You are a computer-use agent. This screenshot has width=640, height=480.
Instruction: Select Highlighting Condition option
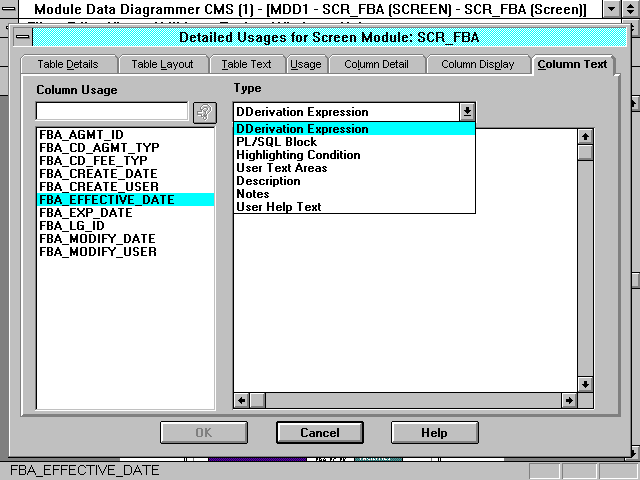pos(298,155)
